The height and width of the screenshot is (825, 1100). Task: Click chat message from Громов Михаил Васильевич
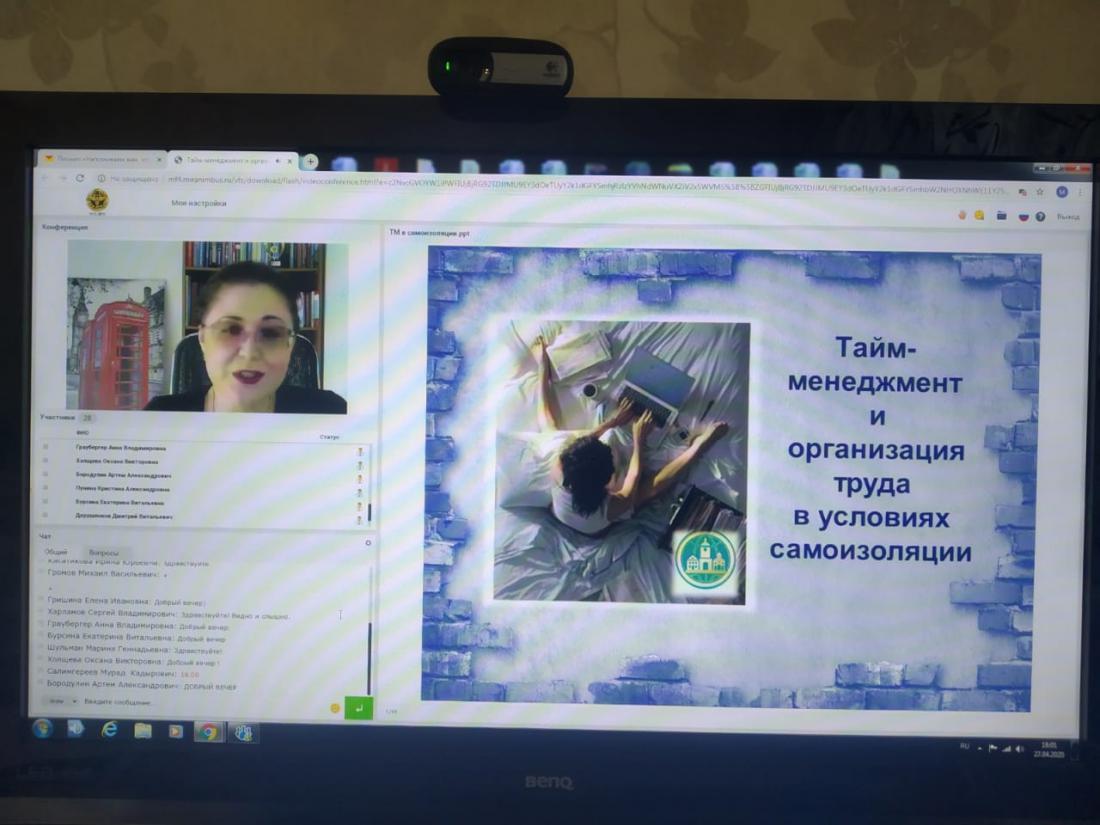[107, 574]
